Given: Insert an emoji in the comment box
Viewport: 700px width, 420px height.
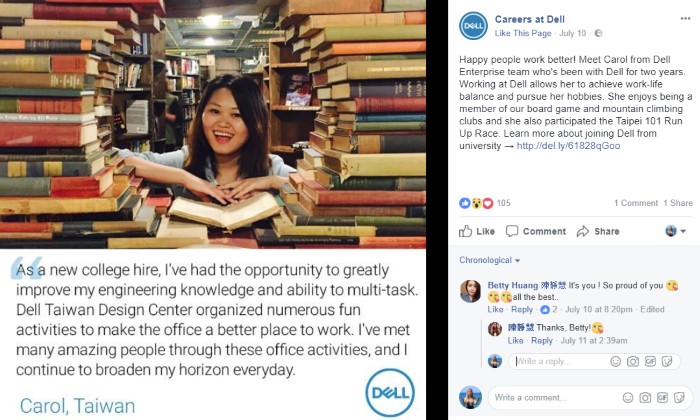Looking at the screenshot, I should pos(628,397).
